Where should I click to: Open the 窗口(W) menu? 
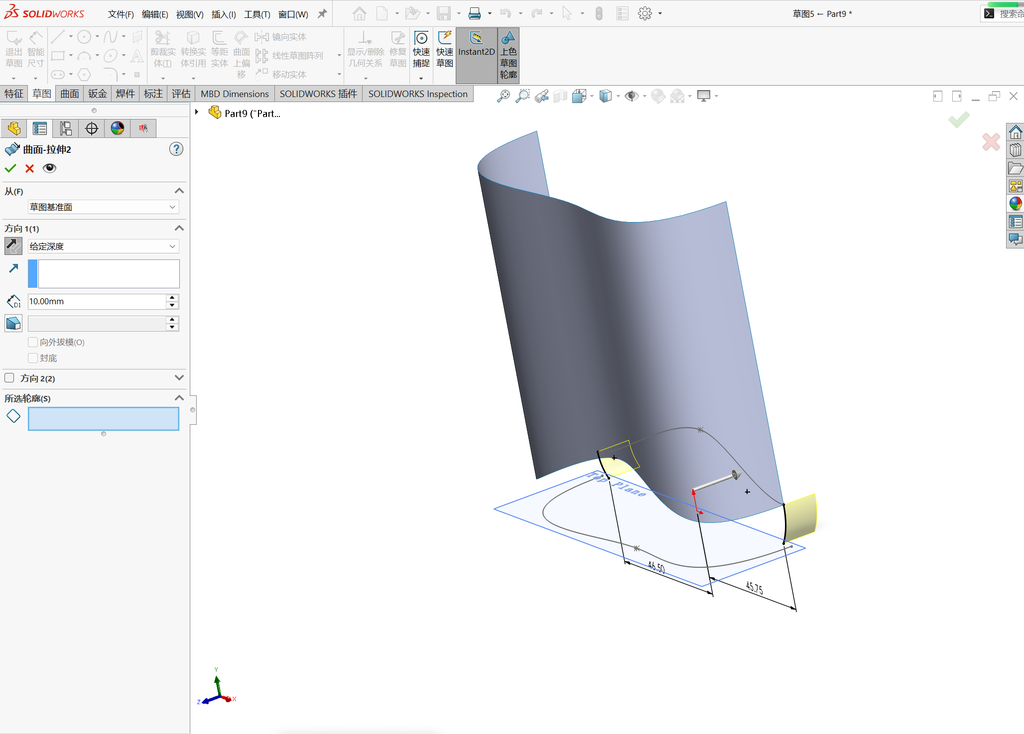tap(293, 14)
